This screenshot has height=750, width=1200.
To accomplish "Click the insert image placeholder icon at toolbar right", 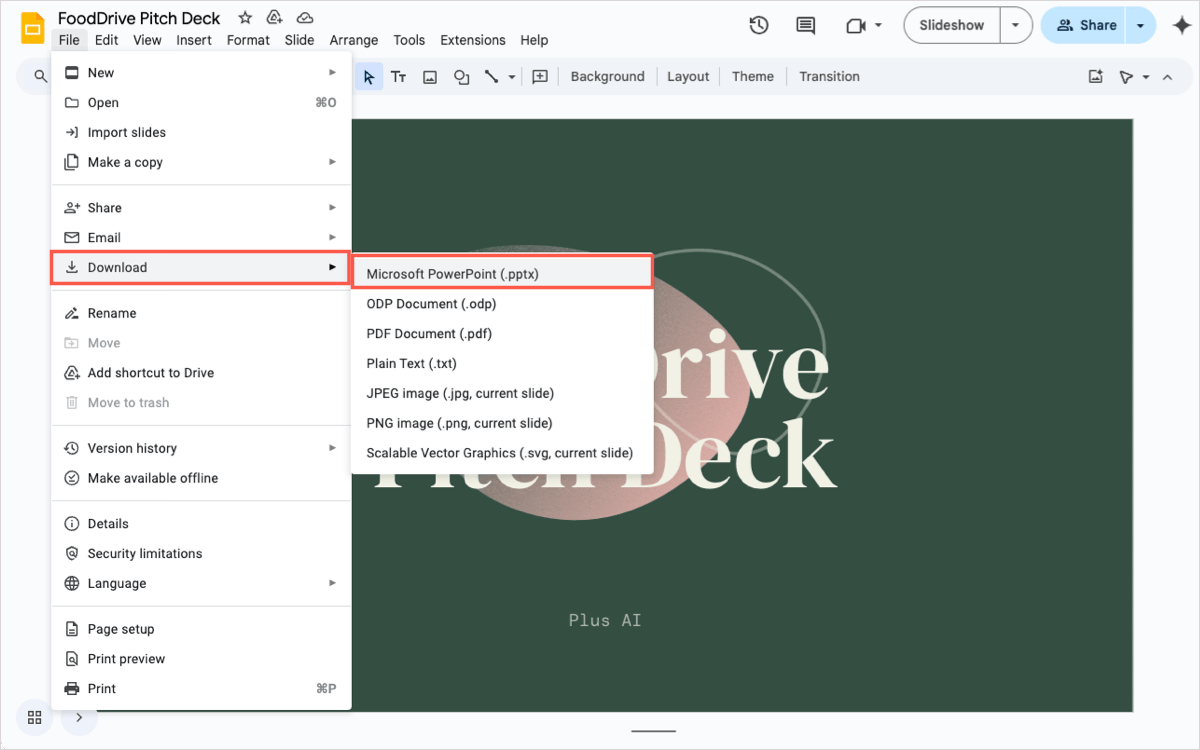I will pos(1096,77).
